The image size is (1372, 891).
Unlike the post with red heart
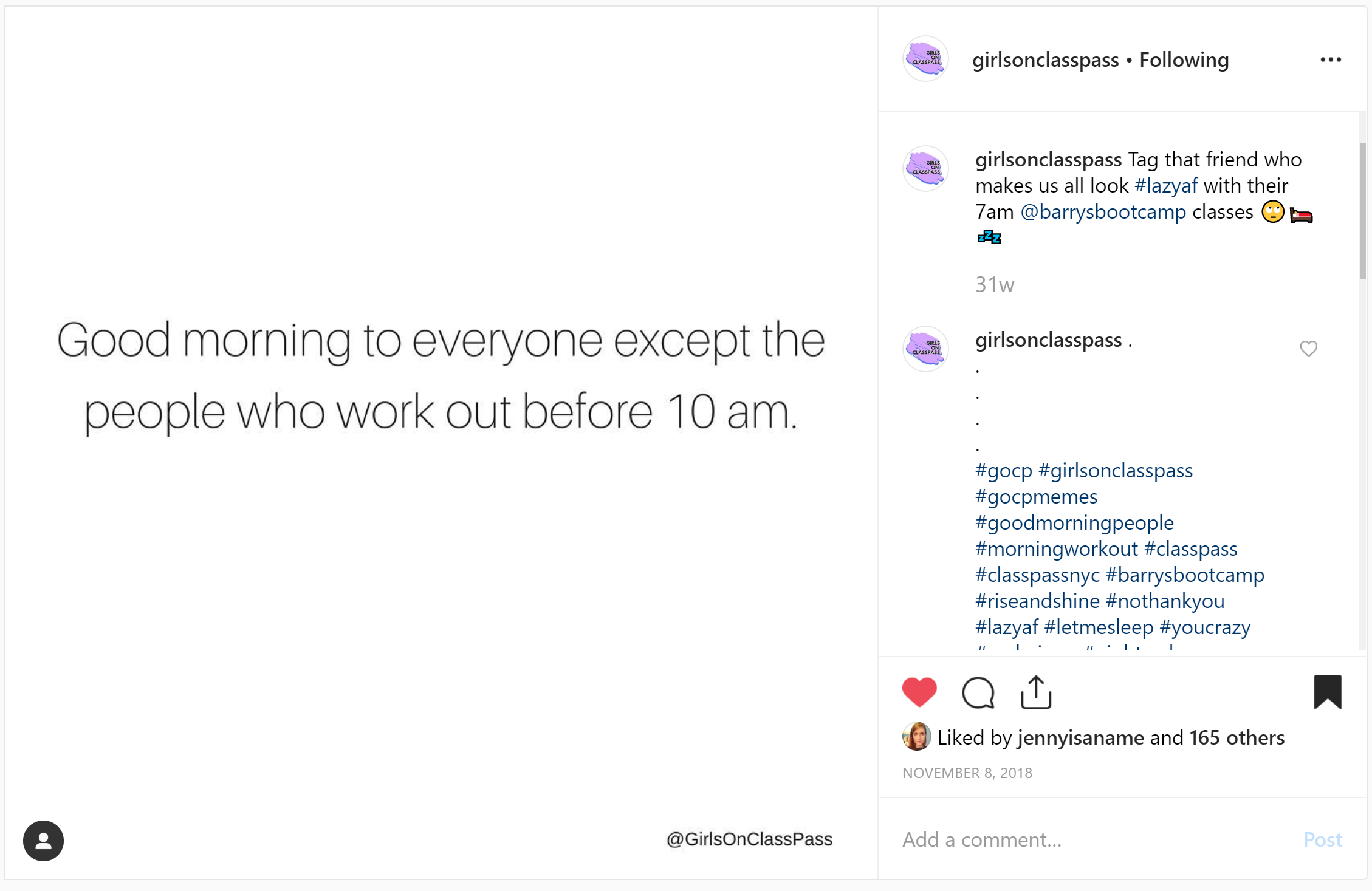919,692
